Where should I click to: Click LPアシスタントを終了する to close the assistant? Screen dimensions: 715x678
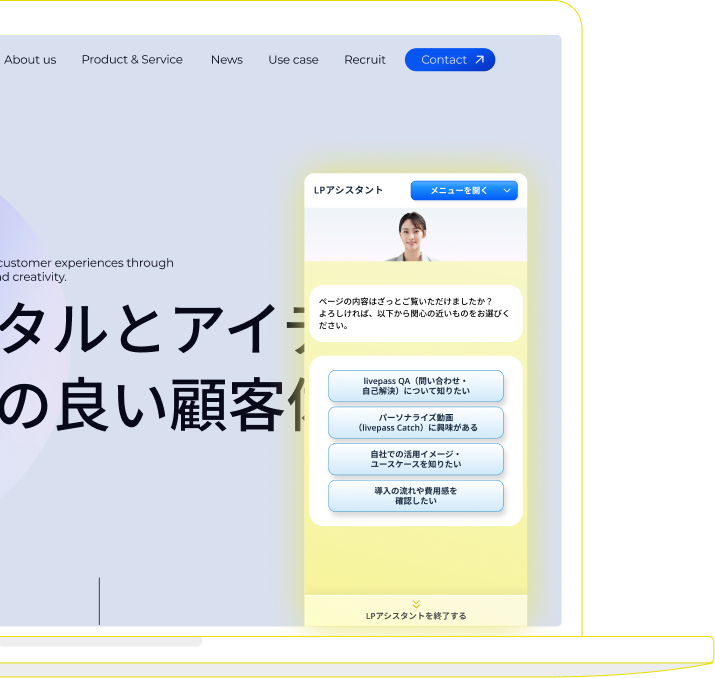(415, 616)
